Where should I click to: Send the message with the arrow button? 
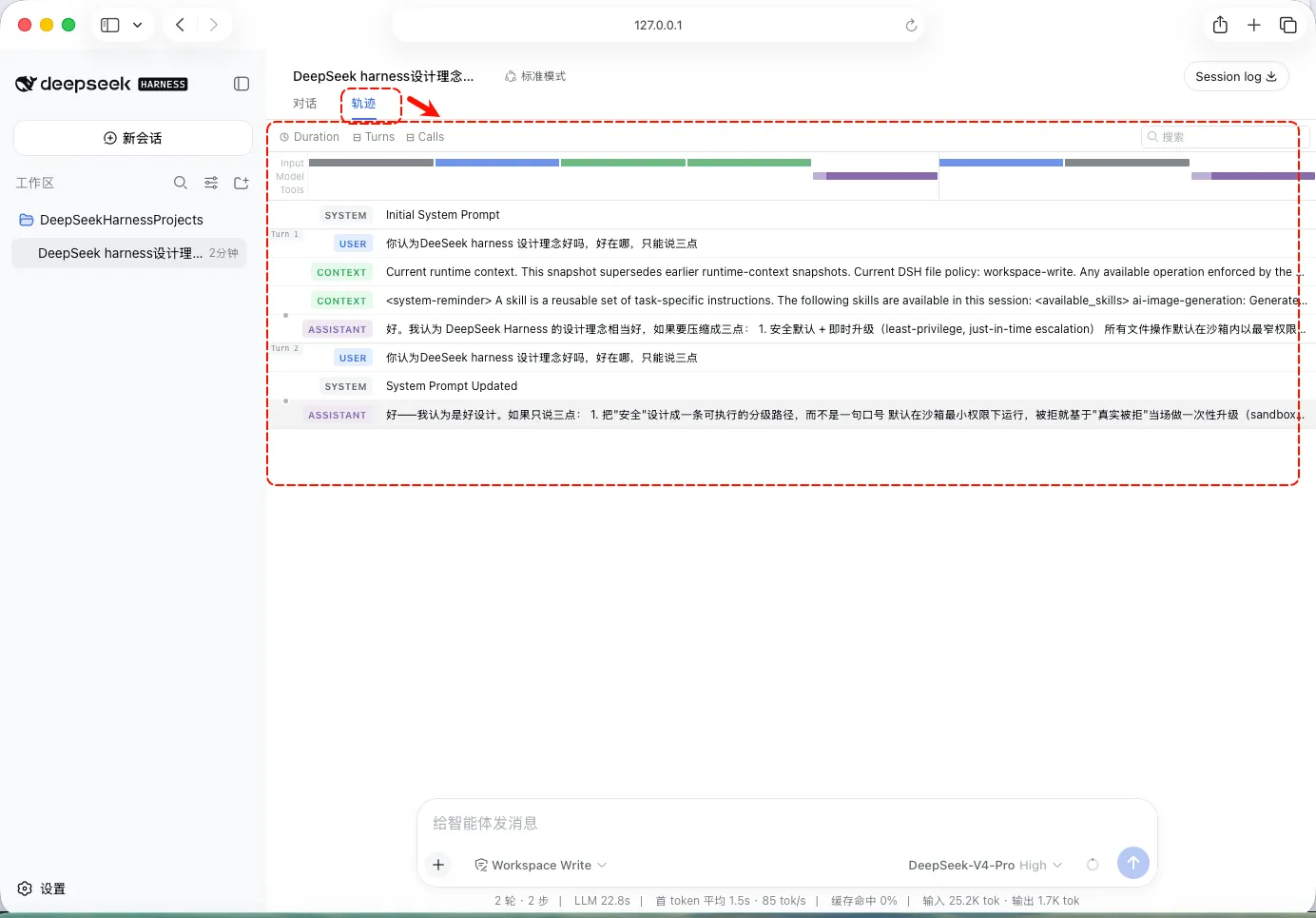(1133, 864)
